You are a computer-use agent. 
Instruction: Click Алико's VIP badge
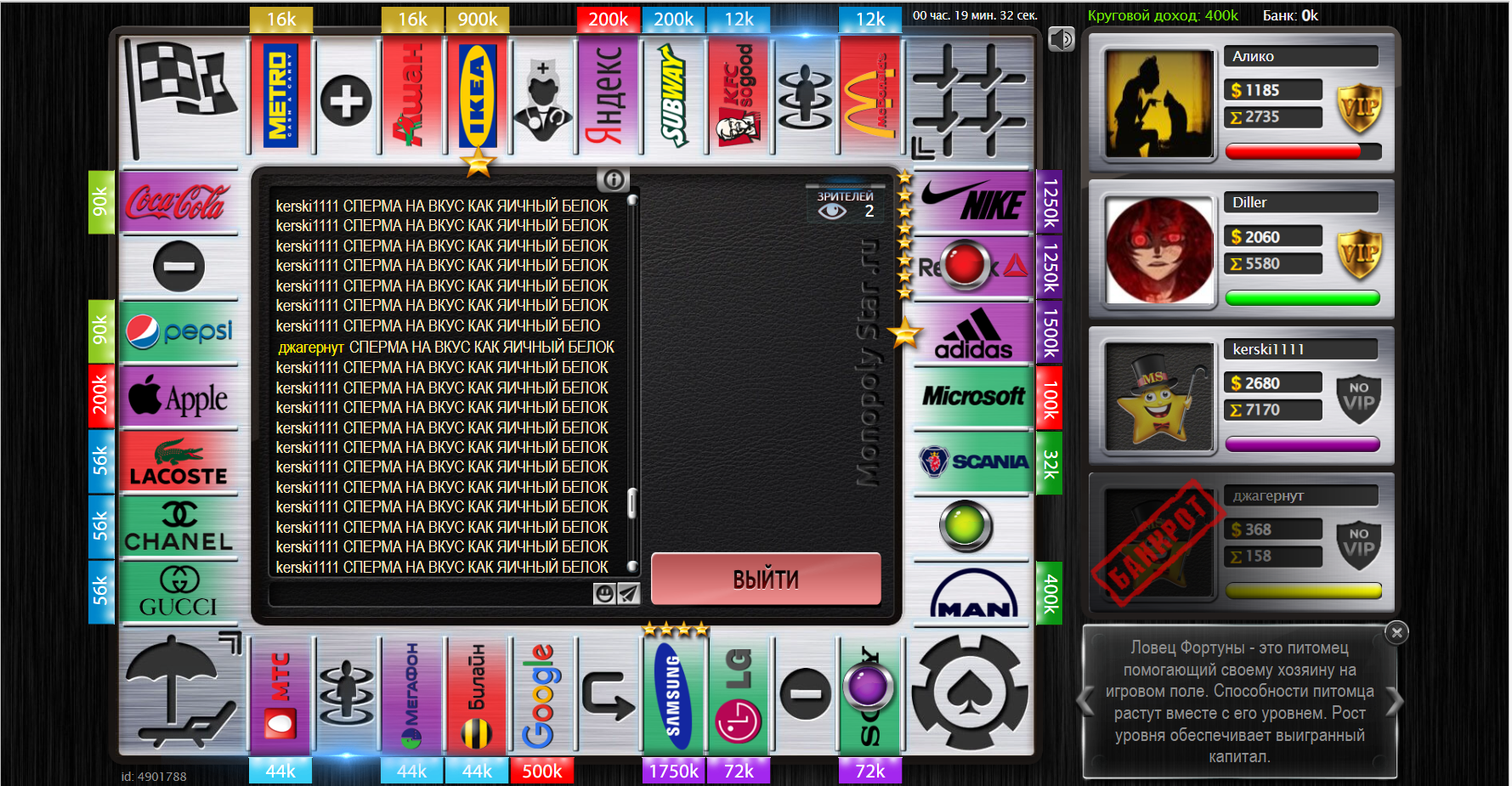point(1359,108)
